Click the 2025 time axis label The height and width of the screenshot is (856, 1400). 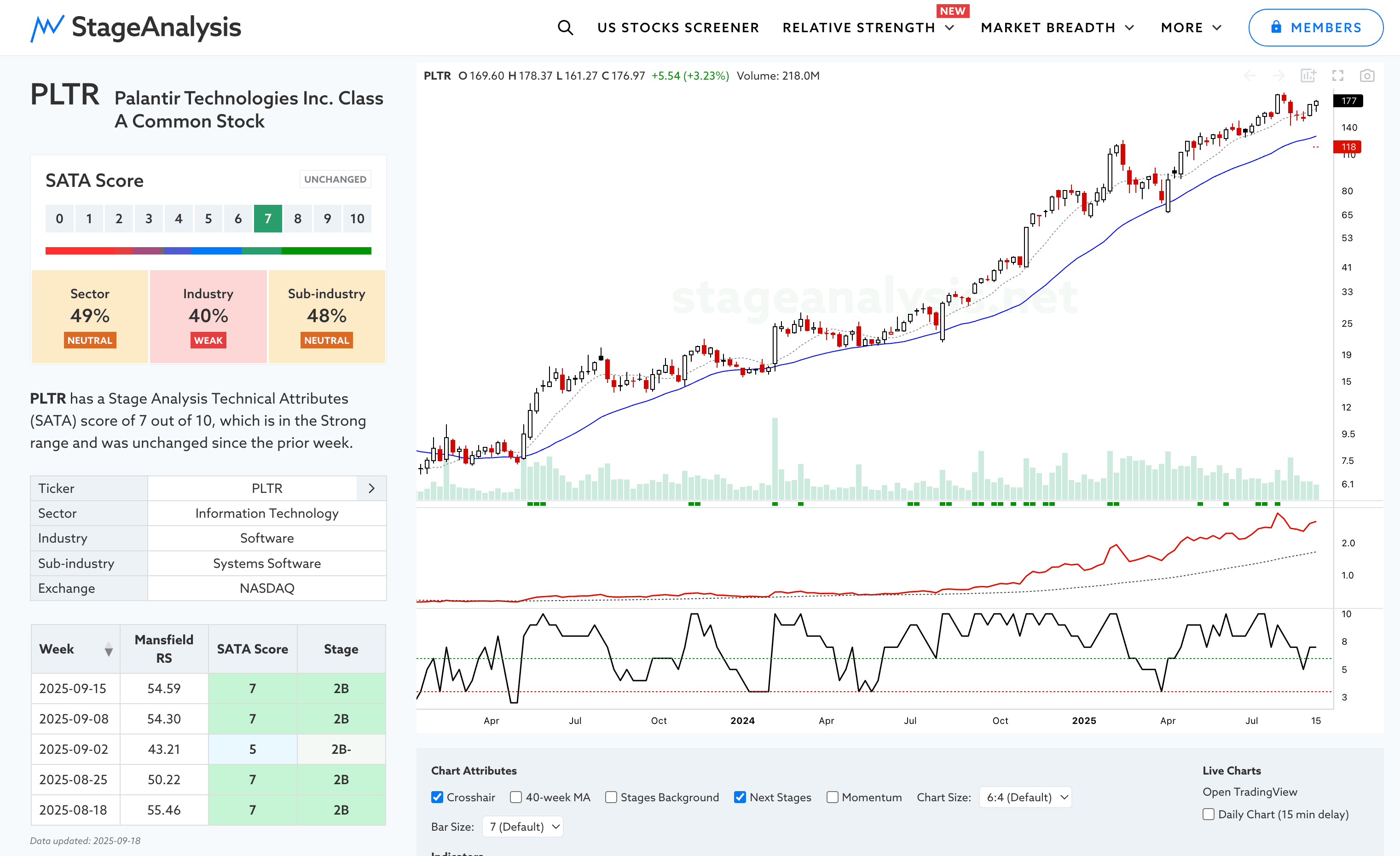click(1083, 720)
